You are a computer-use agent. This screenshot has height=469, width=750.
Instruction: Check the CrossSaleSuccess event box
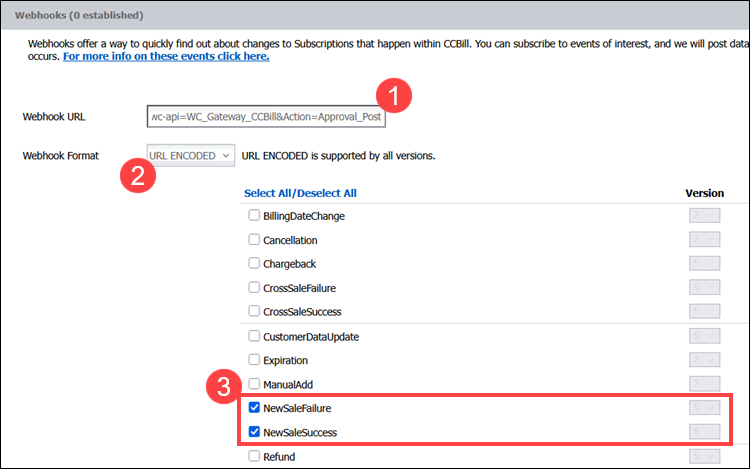tap(254, 311)
